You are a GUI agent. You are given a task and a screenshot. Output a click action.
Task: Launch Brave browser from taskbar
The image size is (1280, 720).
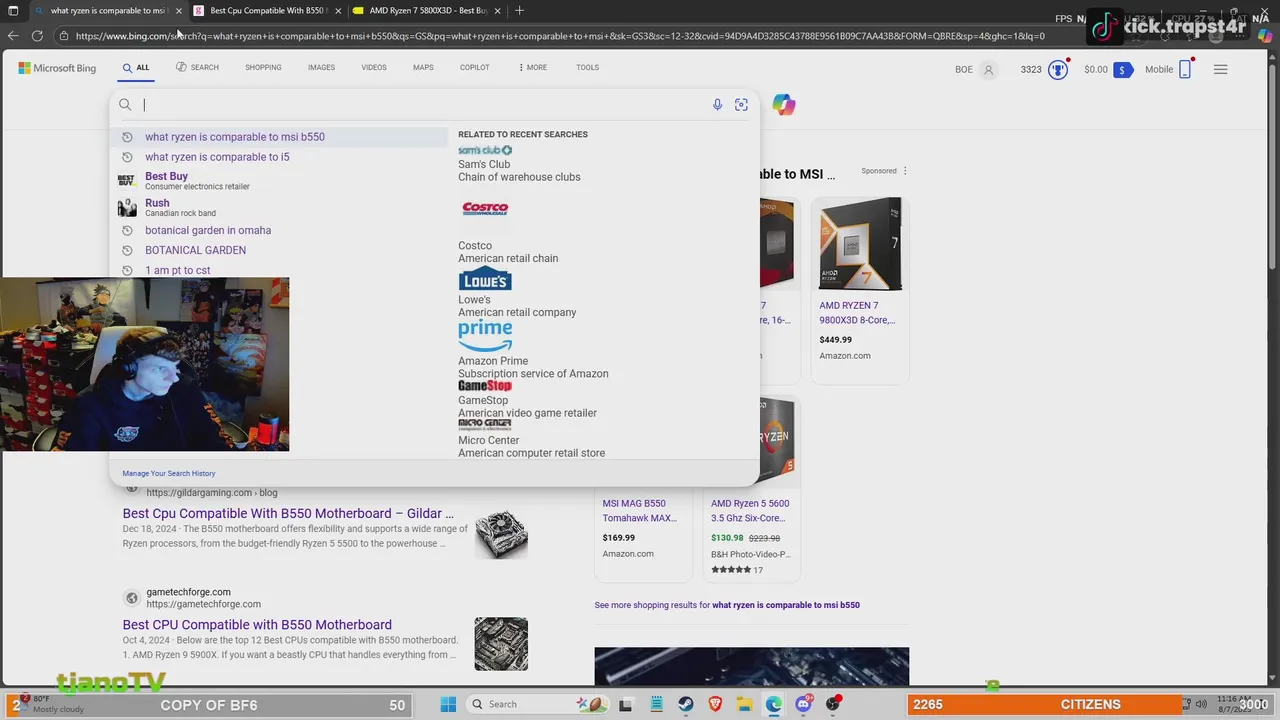tap(715, 704)
